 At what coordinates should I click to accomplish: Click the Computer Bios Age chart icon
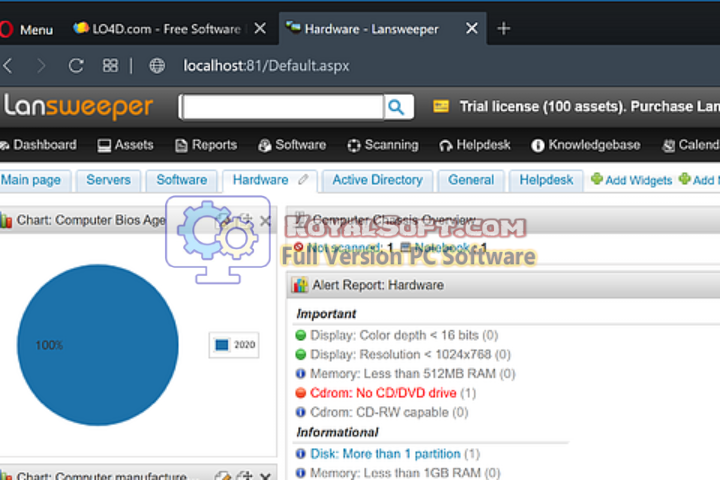pyautogui.click(x=6, y=221)
